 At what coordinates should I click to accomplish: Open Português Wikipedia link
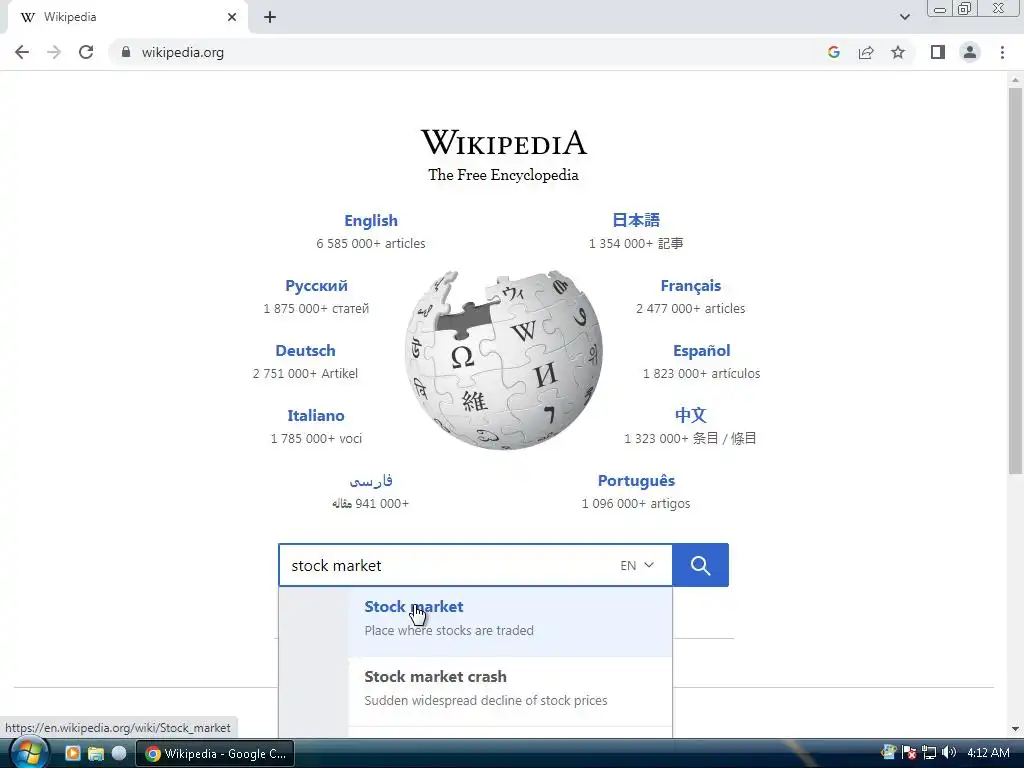(636, 481)
